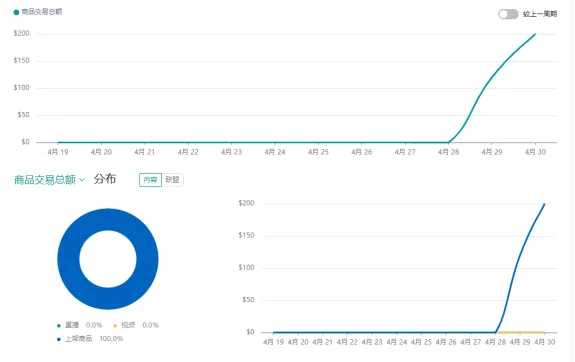This screenshot has width=575, height=362.
Task: Click $150 label on top chart
Action: (x=22, y=61)
